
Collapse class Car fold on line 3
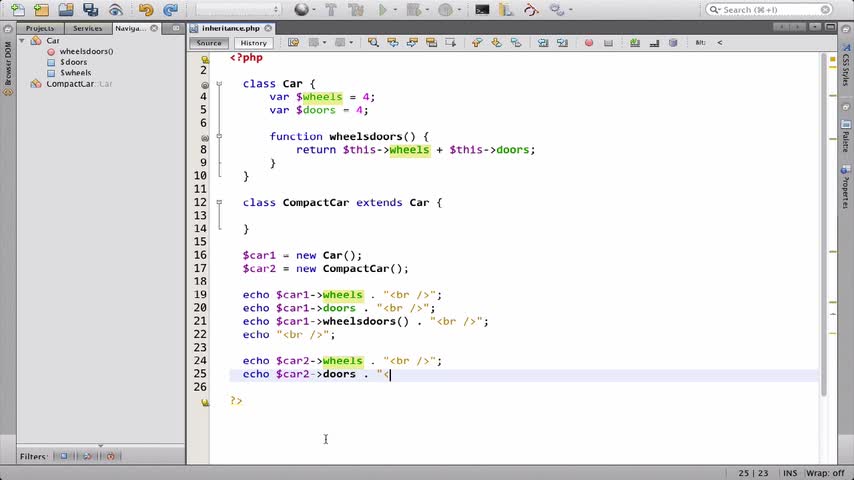(x=219, y=84)
